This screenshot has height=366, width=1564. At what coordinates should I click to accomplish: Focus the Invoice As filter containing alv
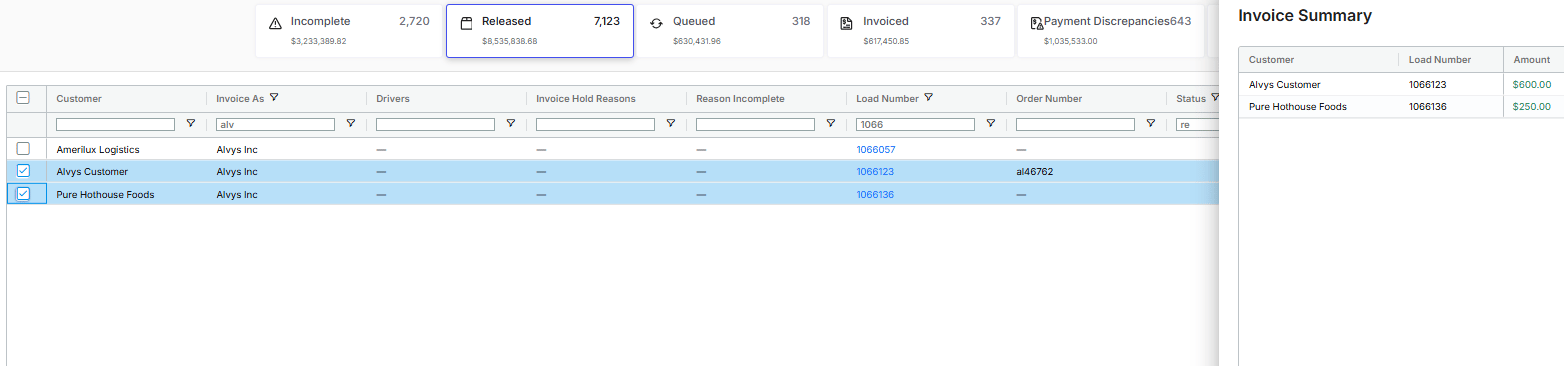pyautogui.click(x=275, y=124)
